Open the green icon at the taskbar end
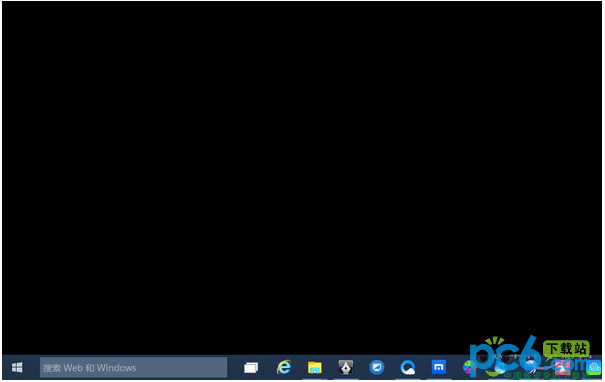Screen dimensions: 605x382 point(593,367)
